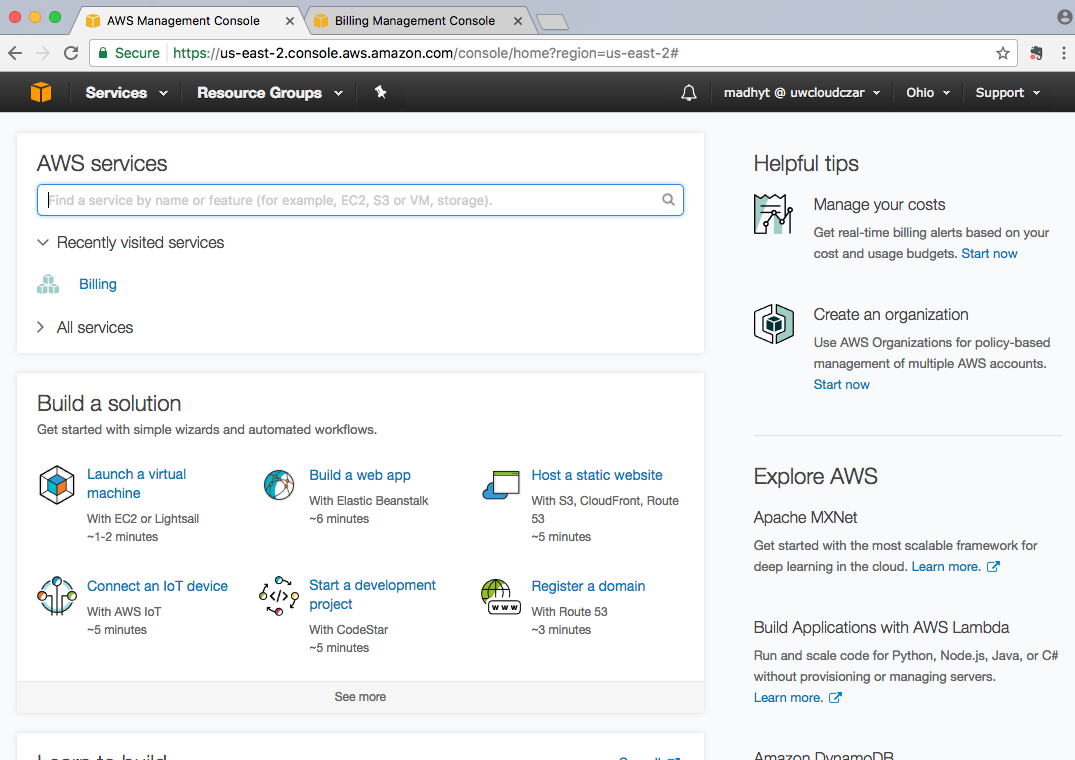Close the AWS Management Console tab
Viewport: 1075px width, 760px height.
[x=290, y=21]
